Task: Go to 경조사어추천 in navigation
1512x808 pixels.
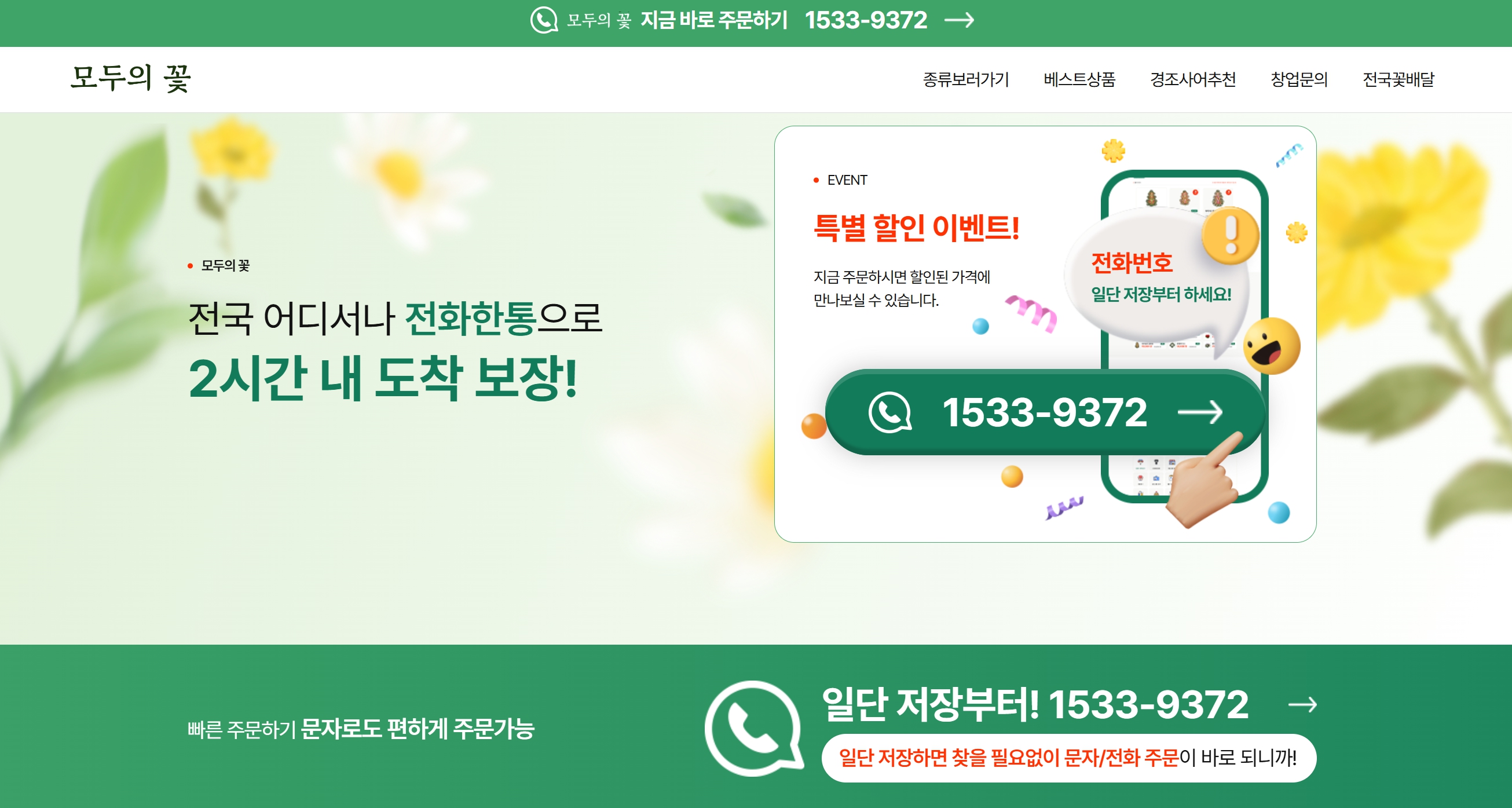Action: tap(1193, 79)
